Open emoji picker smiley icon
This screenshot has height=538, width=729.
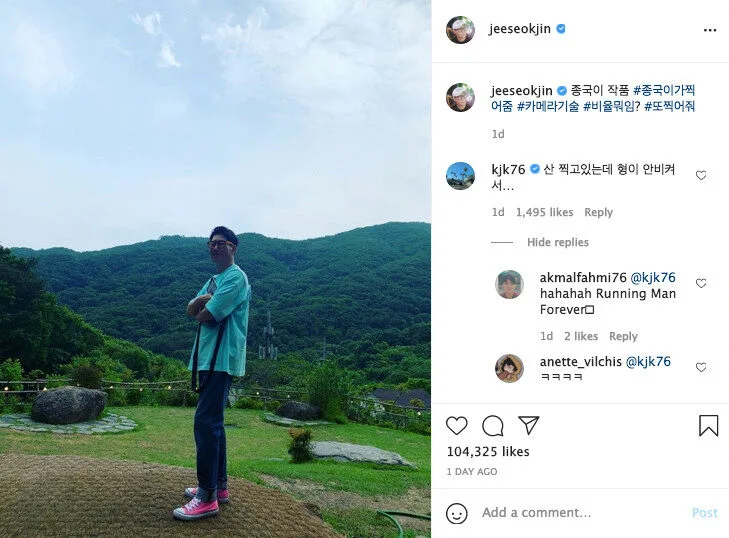point(457,513)
